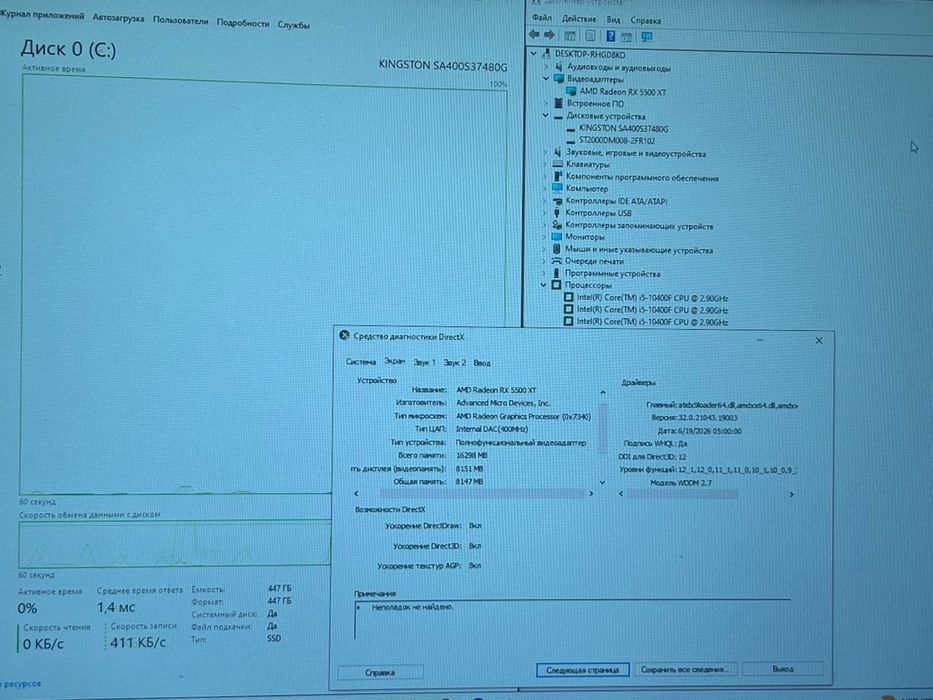Click the Примечания notes text box

point(572,619)
